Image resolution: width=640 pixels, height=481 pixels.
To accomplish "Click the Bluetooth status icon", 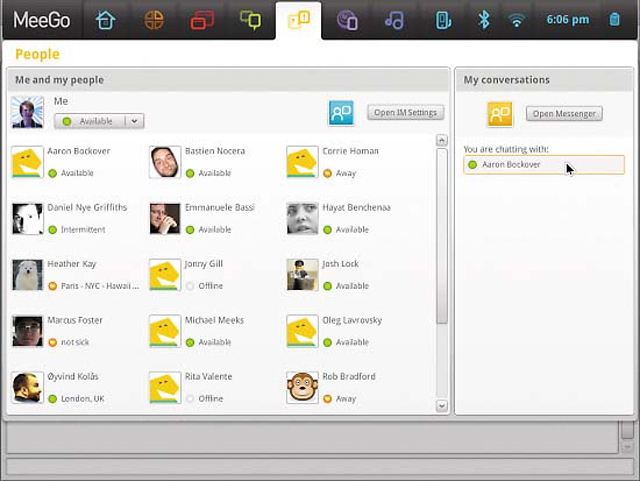I will tap(484, 20).
